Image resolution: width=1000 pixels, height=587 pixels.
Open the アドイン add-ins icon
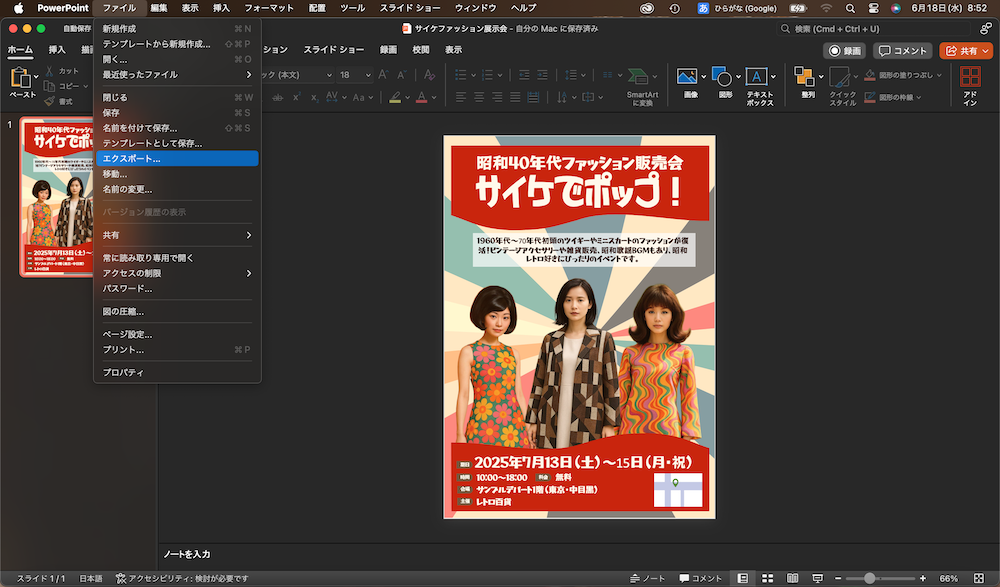click(970, 85)
